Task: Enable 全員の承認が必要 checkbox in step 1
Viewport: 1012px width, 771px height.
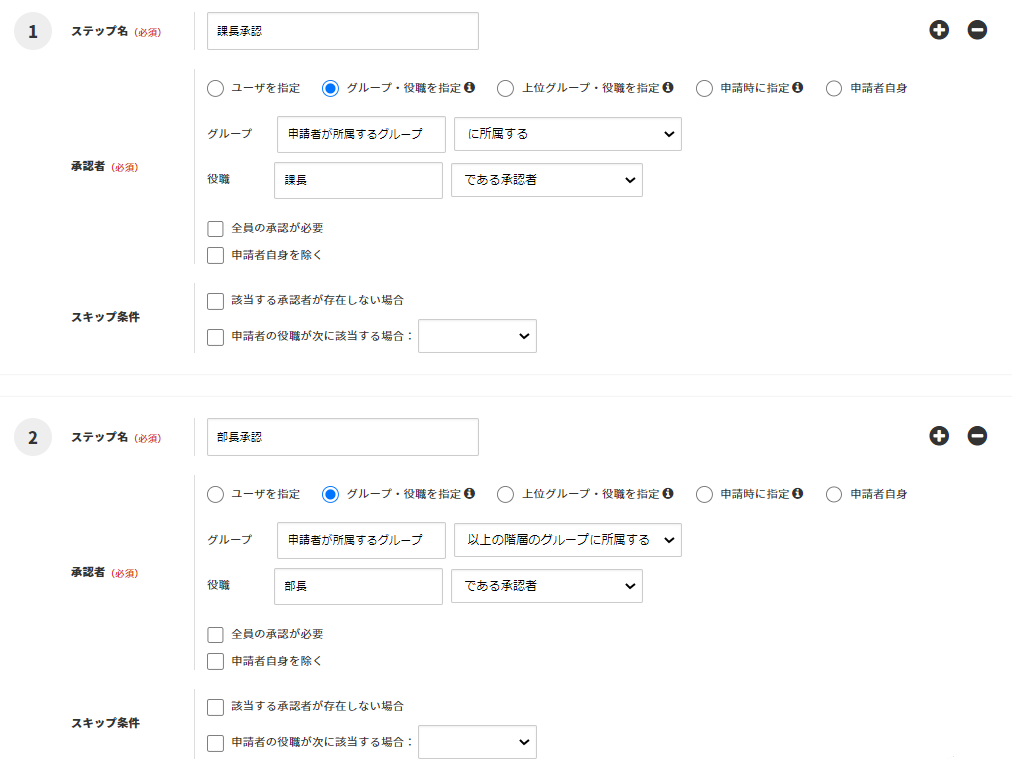Action: (x=215, y=229)
